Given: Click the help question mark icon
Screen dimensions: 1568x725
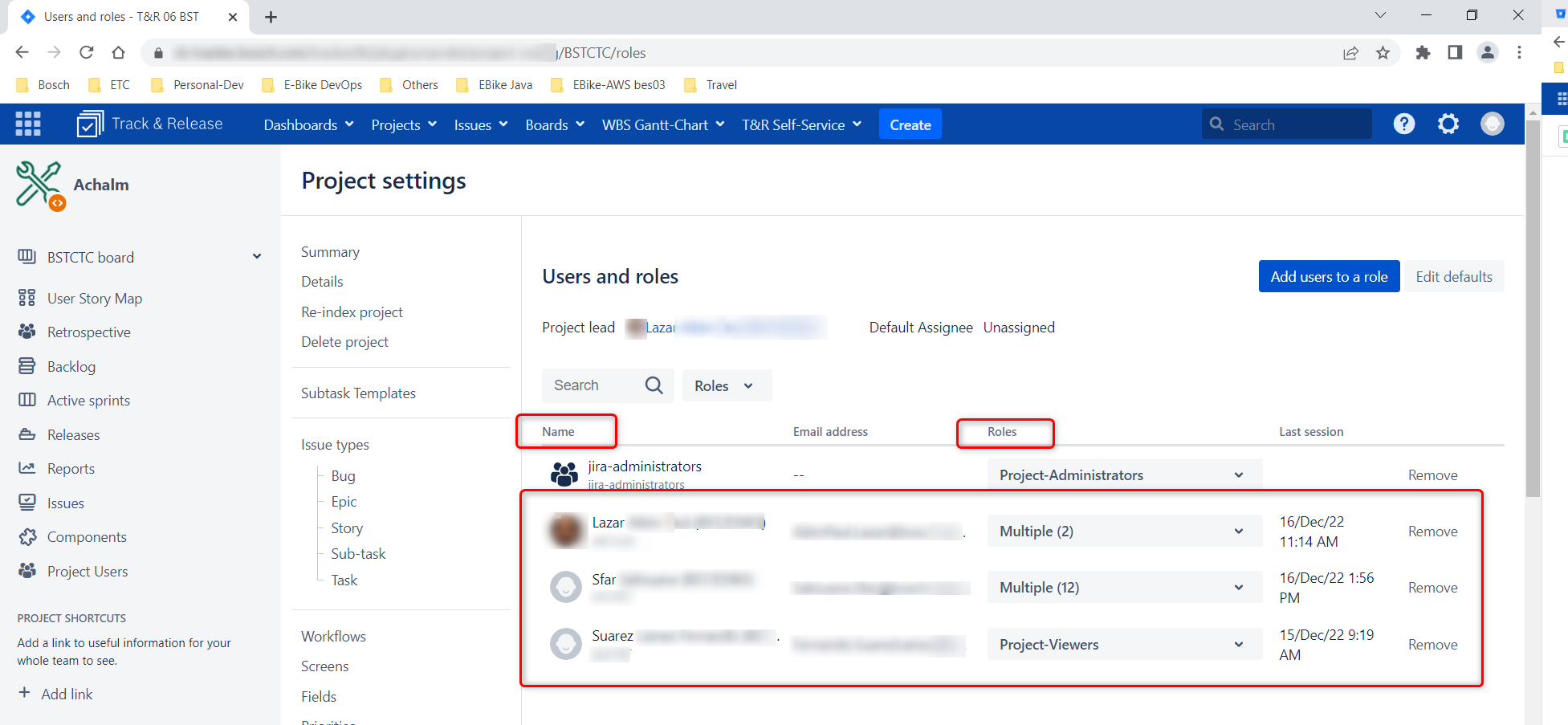Looking at the screenshot, I should point(1403,124).
